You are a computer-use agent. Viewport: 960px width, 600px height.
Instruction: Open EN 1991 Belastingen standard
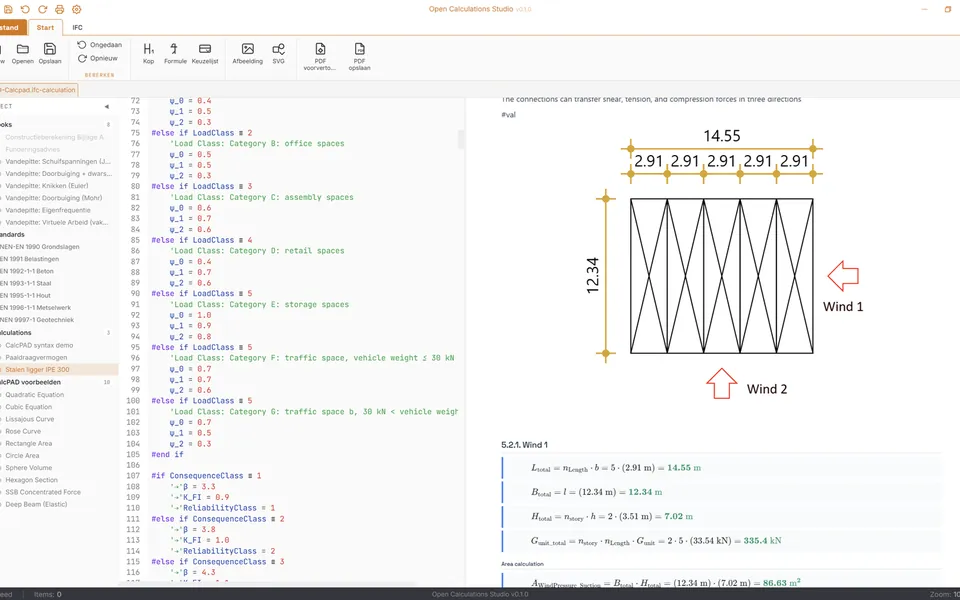coord(29,259)
